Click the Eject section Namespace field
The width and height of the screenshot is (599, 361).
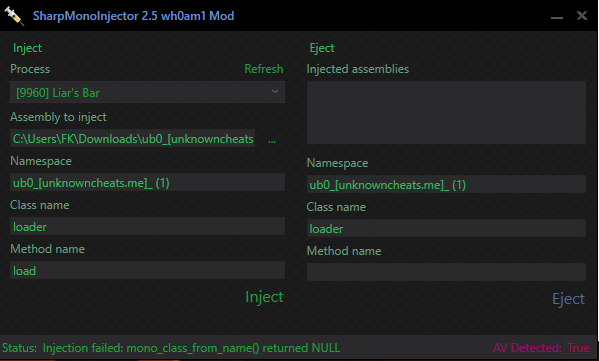click(x=446, y=184)
